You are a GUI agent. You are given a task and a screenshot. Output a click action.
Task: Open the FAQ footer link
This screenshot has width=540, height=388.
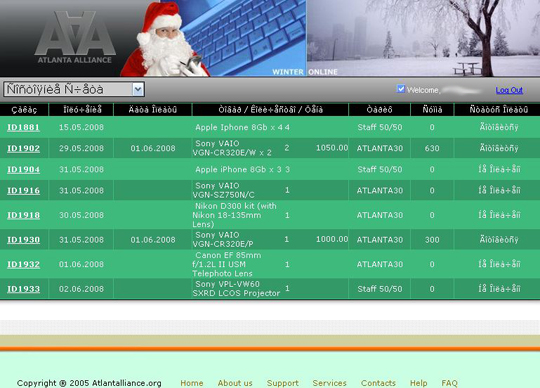coord(449,383)
